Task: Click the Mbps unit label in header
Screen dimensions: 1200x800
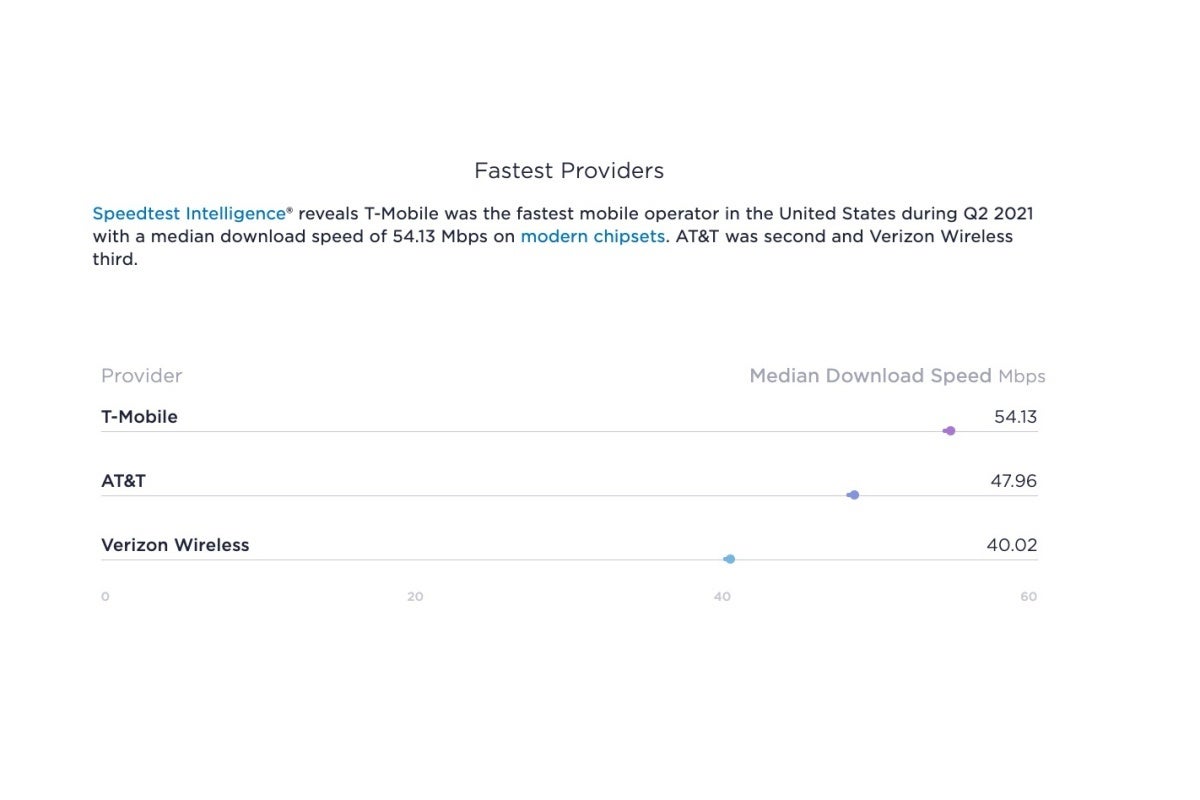Action: coord(1021,377)
